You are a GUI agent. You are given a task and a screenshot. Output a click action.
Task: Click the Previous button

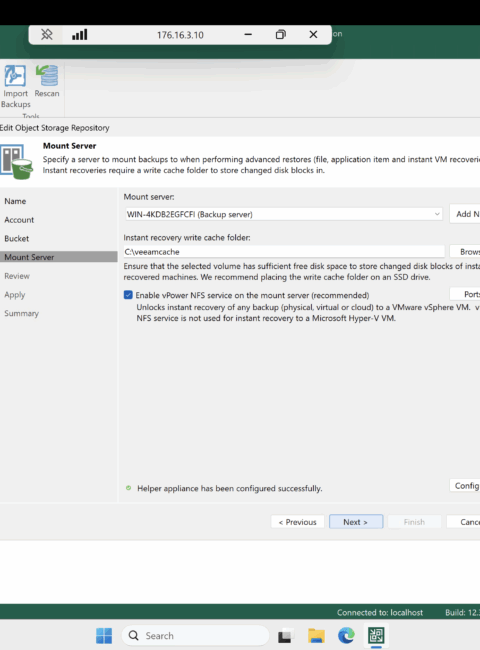pyautogui.click(x=298, y=522)
